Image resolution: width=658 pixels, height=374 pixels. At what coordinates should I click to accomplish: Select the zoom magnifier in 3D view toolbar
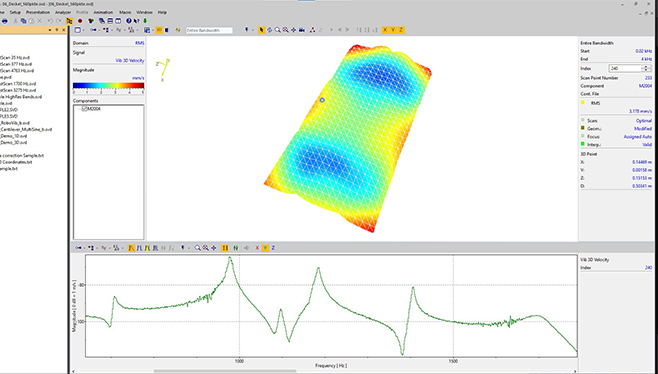[277, 30]
